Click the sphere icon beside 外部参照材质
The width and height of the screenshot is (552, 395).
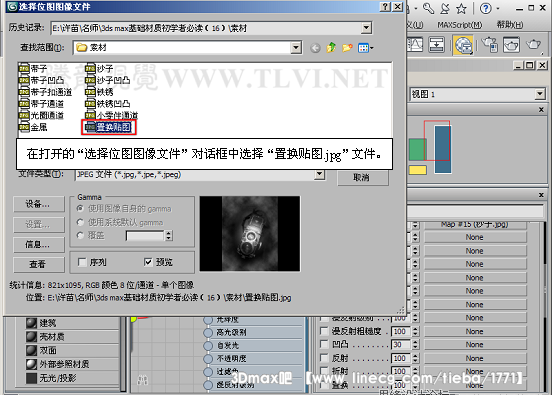31,364
